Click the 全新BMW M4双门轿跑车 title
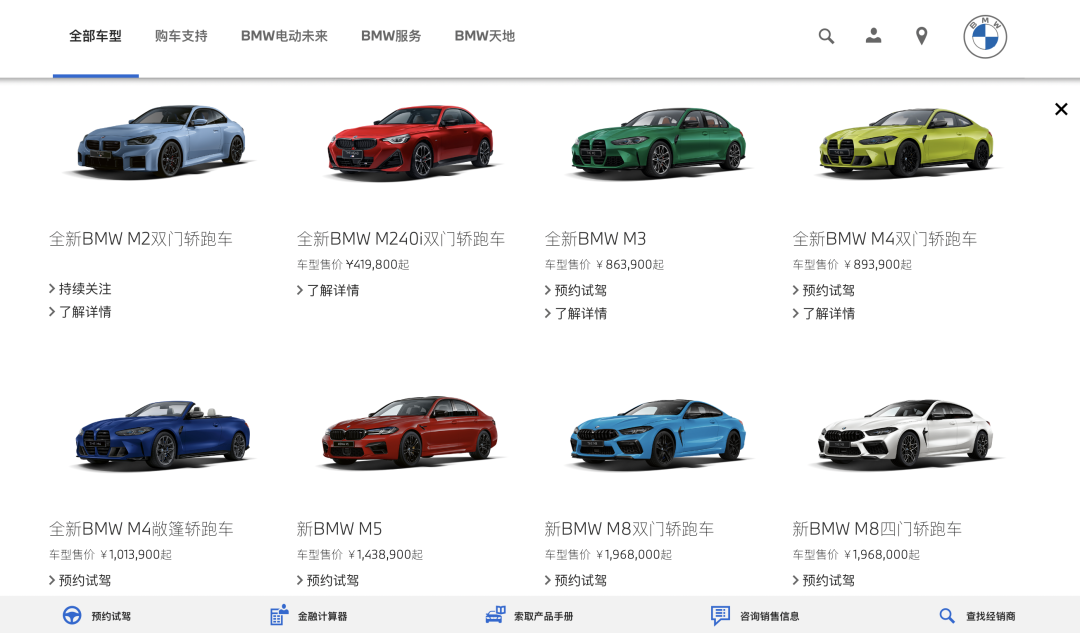 click(x=884, y=239)
